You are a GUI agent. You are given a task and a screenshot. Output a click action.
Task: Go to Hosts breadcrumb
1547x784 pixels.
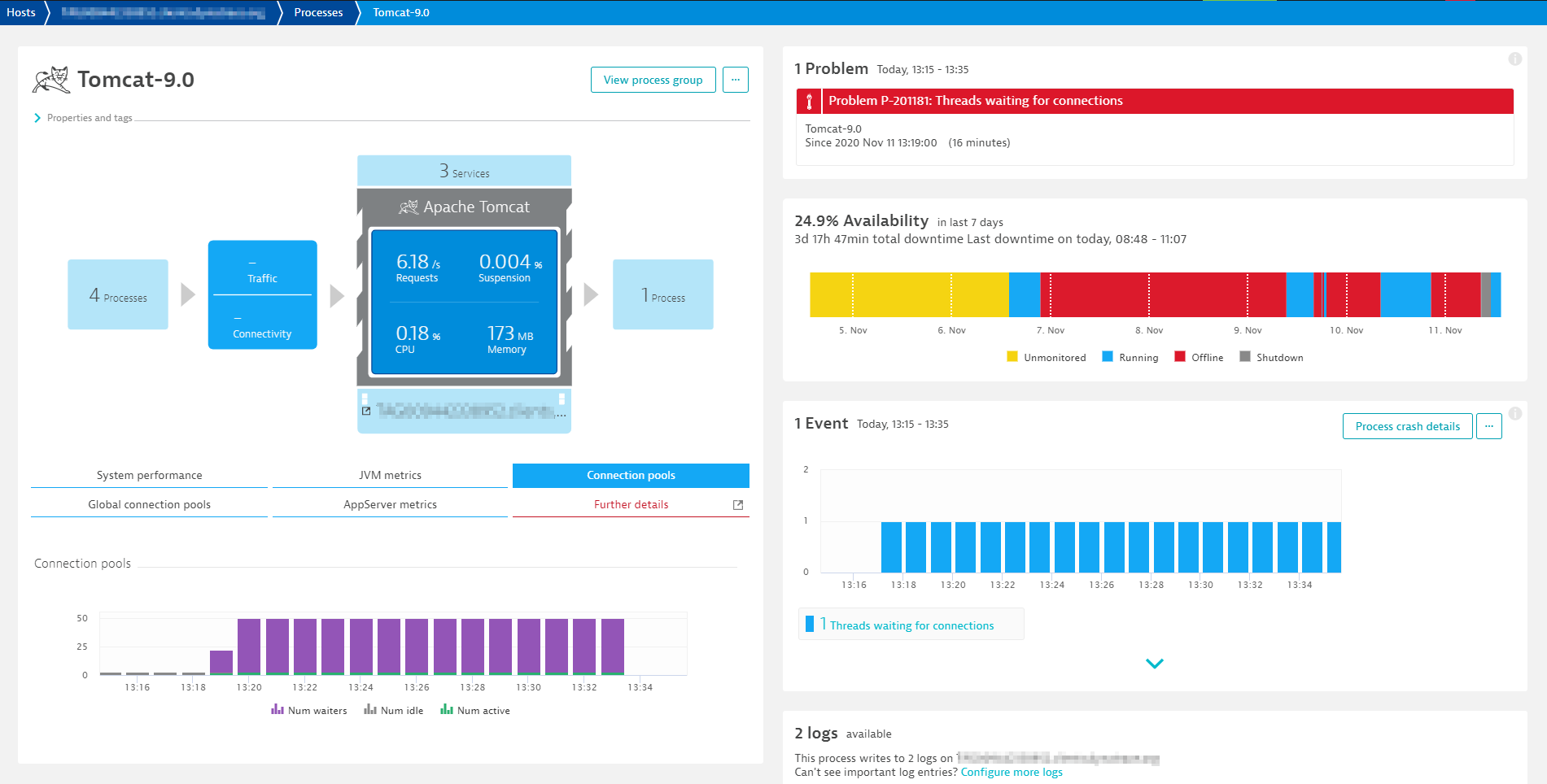[21, 12]
